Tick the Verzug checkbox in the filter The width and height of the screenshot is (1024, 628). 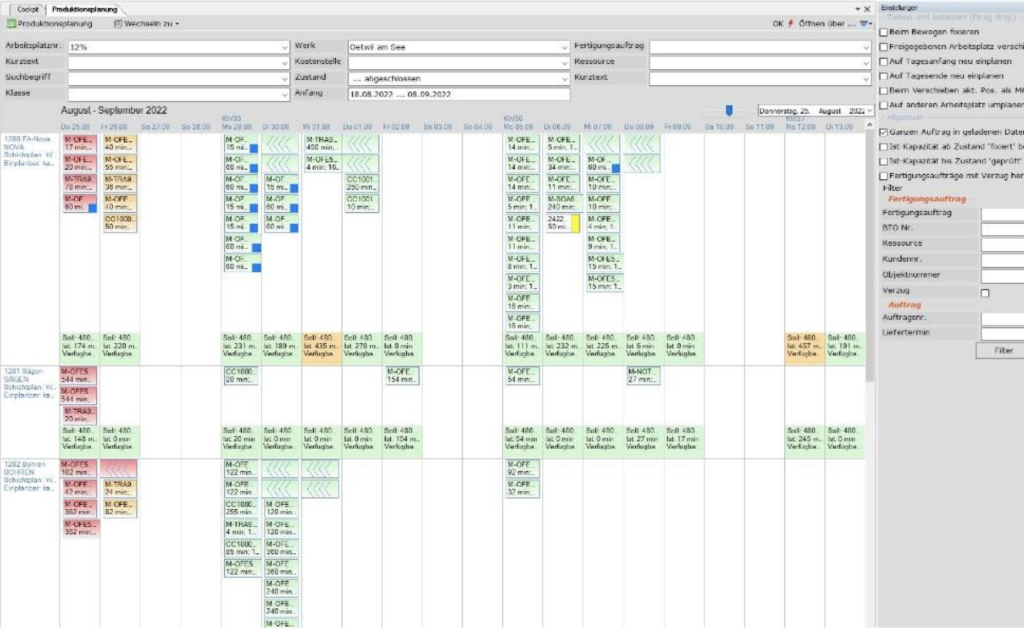(x=985, y=293)
